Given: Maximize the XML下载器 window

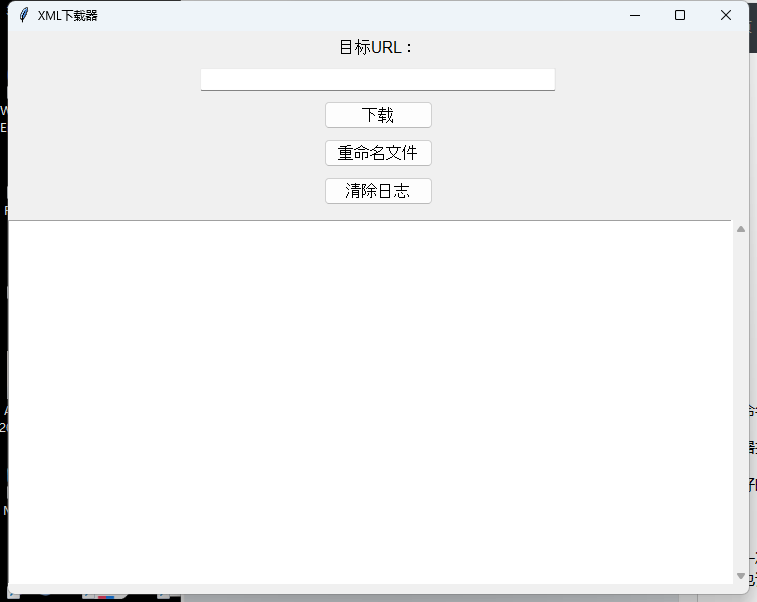Looking at the screenshot, I should pos(680,15).
